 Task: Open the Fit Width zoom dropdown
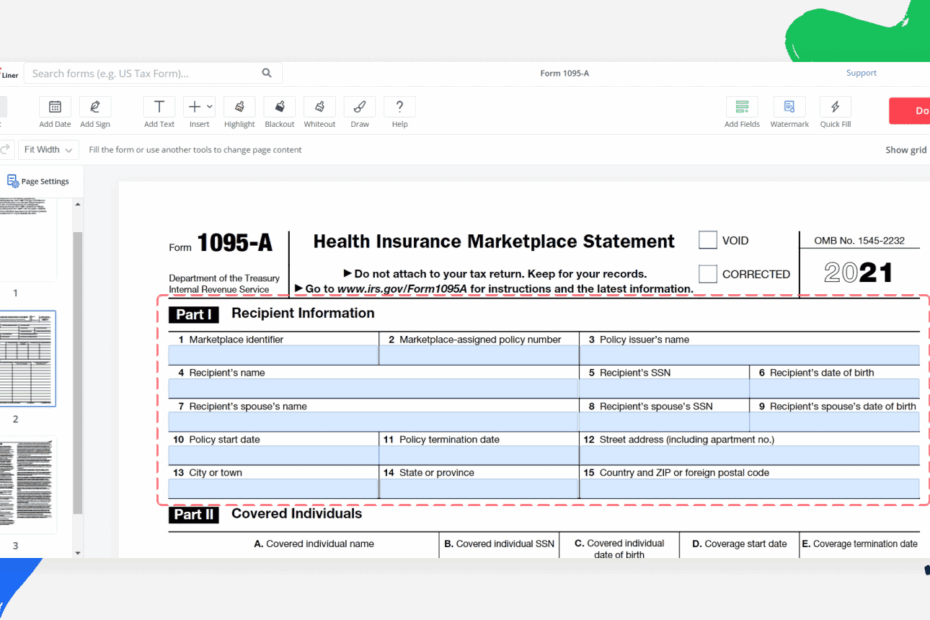click(x=47, y=149)
